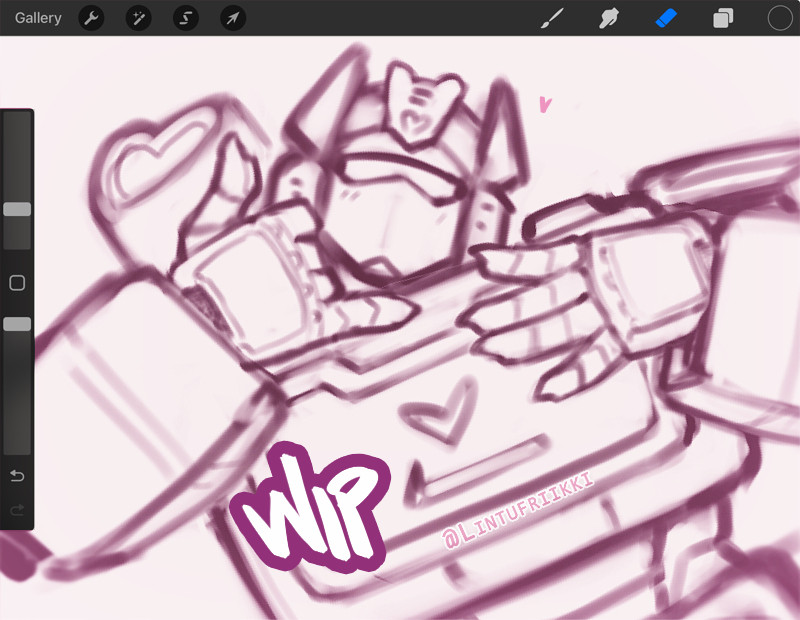The width and height of the screenshot is (800, 620).
Task: Activate the Selection tool
Action: tap(186, 18)
